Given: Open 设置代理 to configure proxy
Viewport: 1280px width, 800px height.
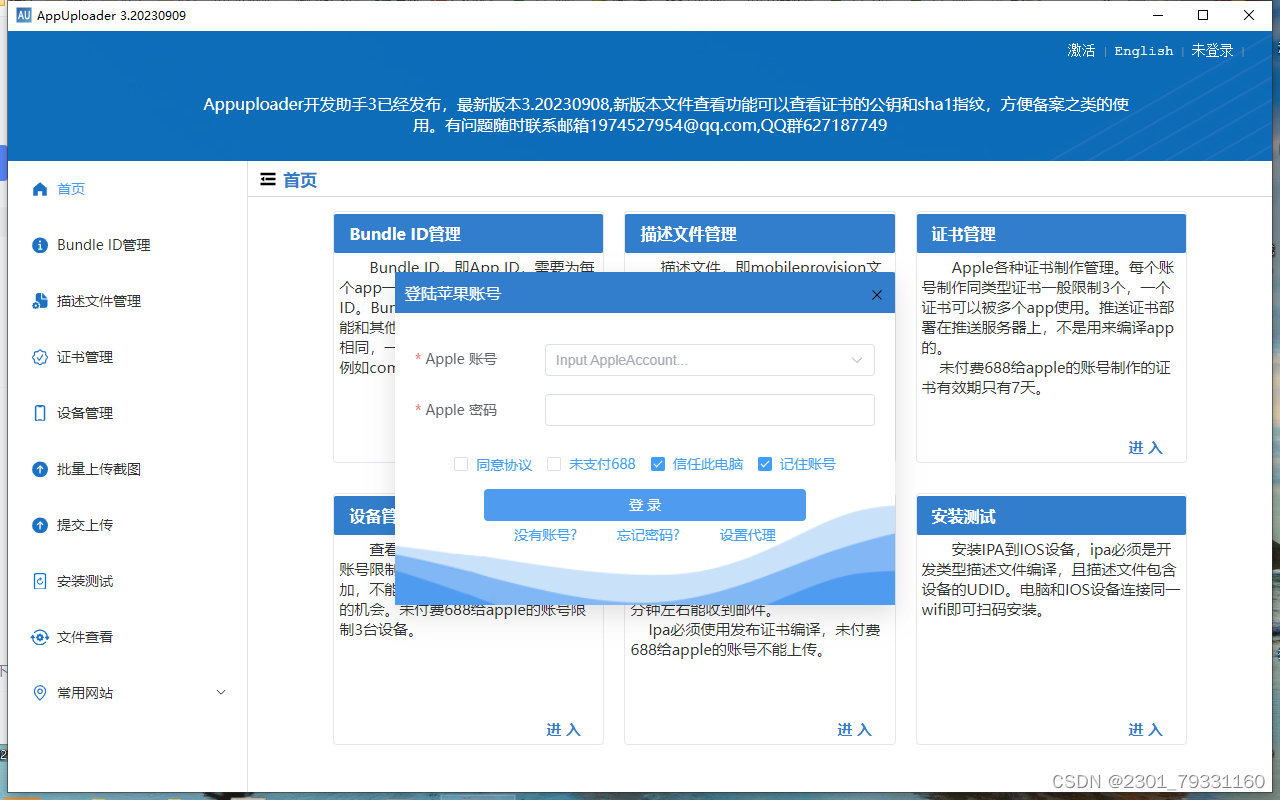Looking at the screenshot, I should (x=746, y=535).
